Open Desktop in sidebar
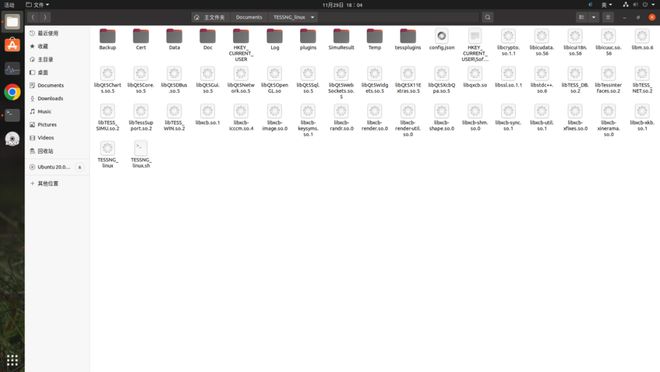Viewport: 660px width, 372px height. click(58, 72)
